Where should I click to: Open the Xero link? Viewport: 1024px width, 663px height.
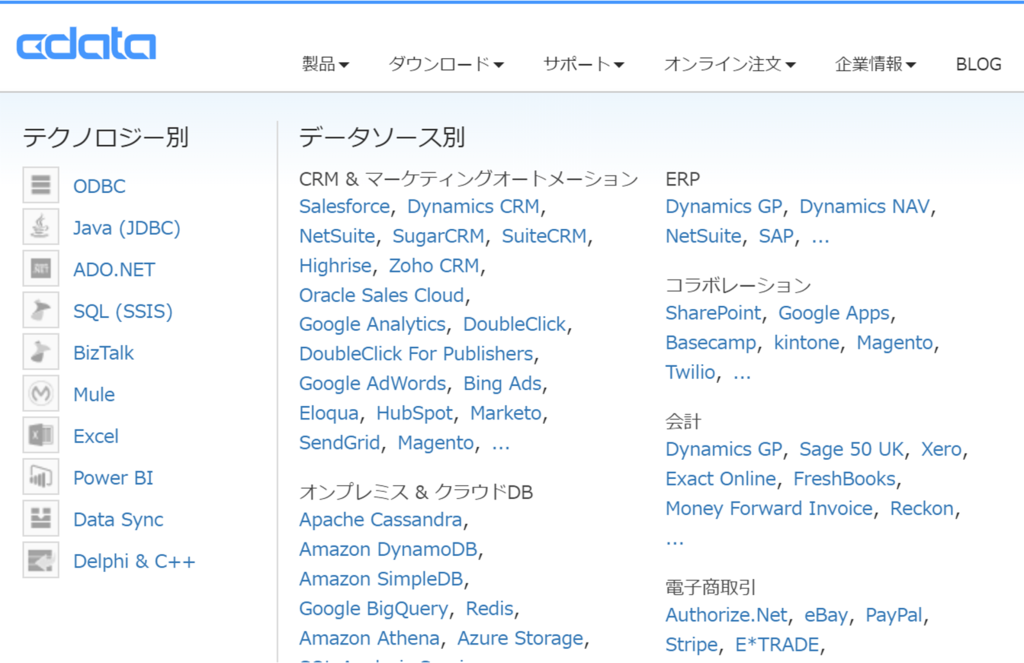click(941, 449)
